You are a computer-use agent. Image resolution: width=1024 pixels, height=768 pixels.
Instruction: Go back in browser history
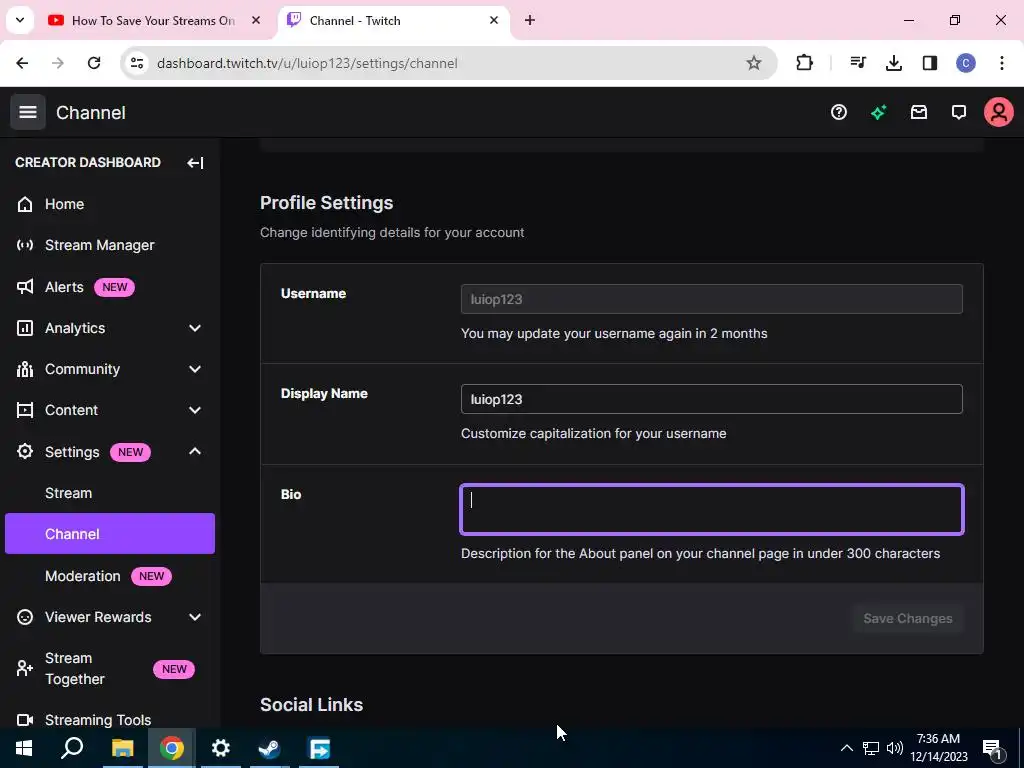(x=22, y=63)
